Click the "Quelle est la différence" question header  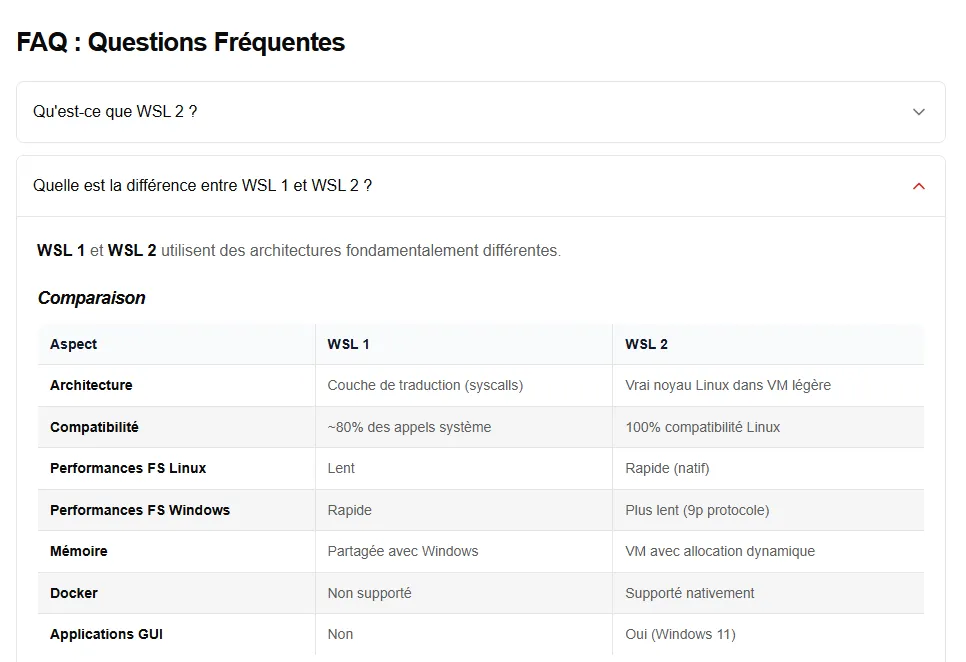point(203,186)
